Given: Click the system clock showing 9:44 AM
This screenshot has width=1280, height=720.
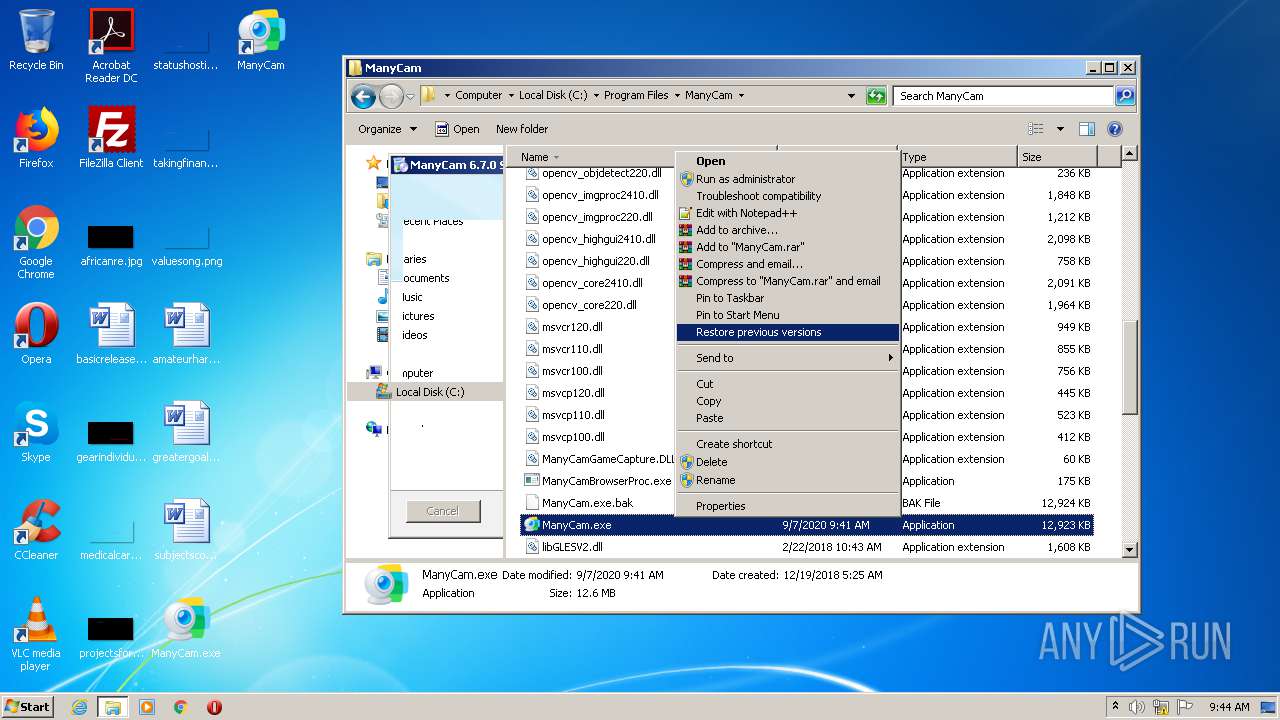Looking at the screenshot, I should pyautogui.click(x=1229, y=707).
